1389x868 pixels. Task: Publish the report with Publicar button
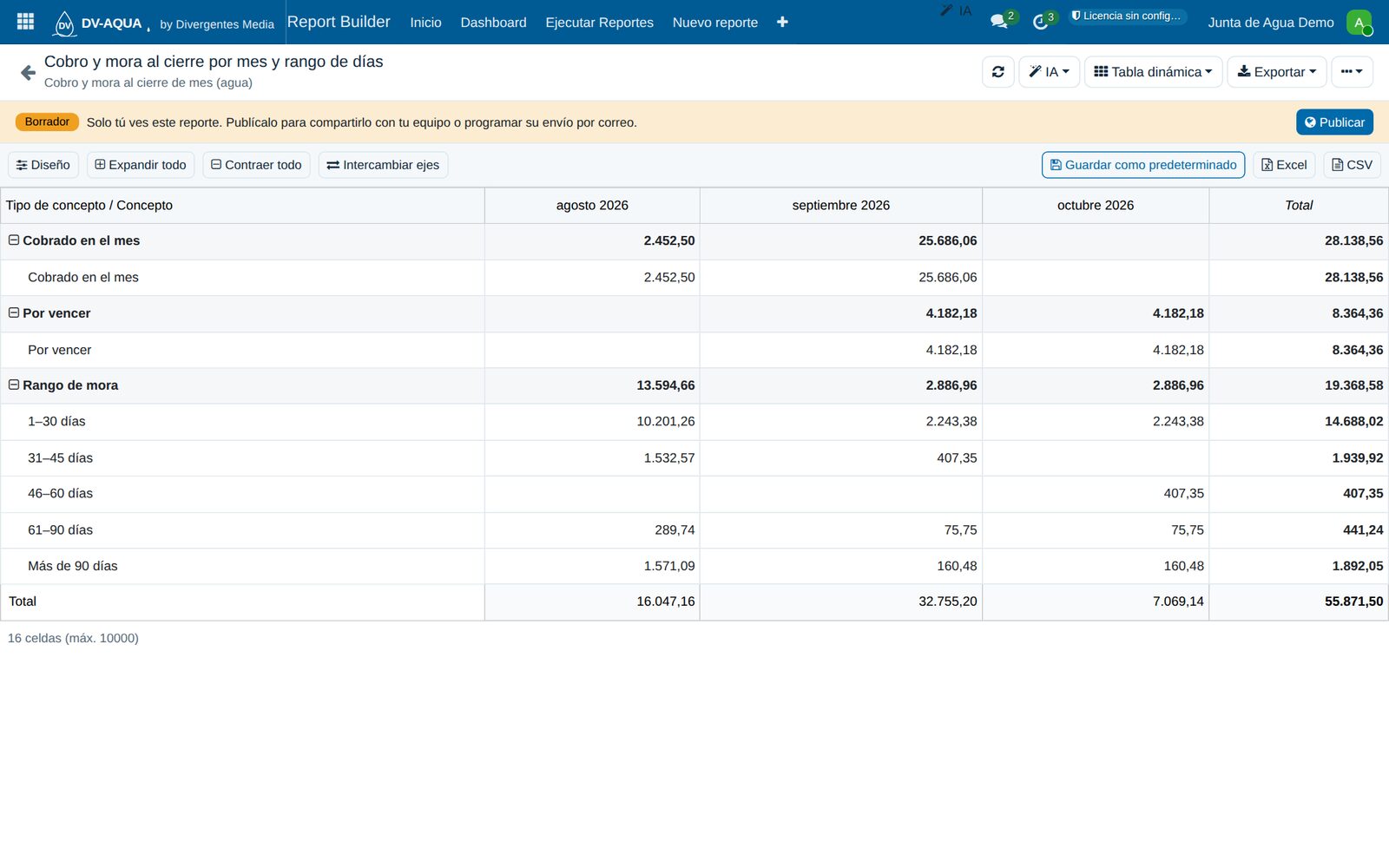1334,122
